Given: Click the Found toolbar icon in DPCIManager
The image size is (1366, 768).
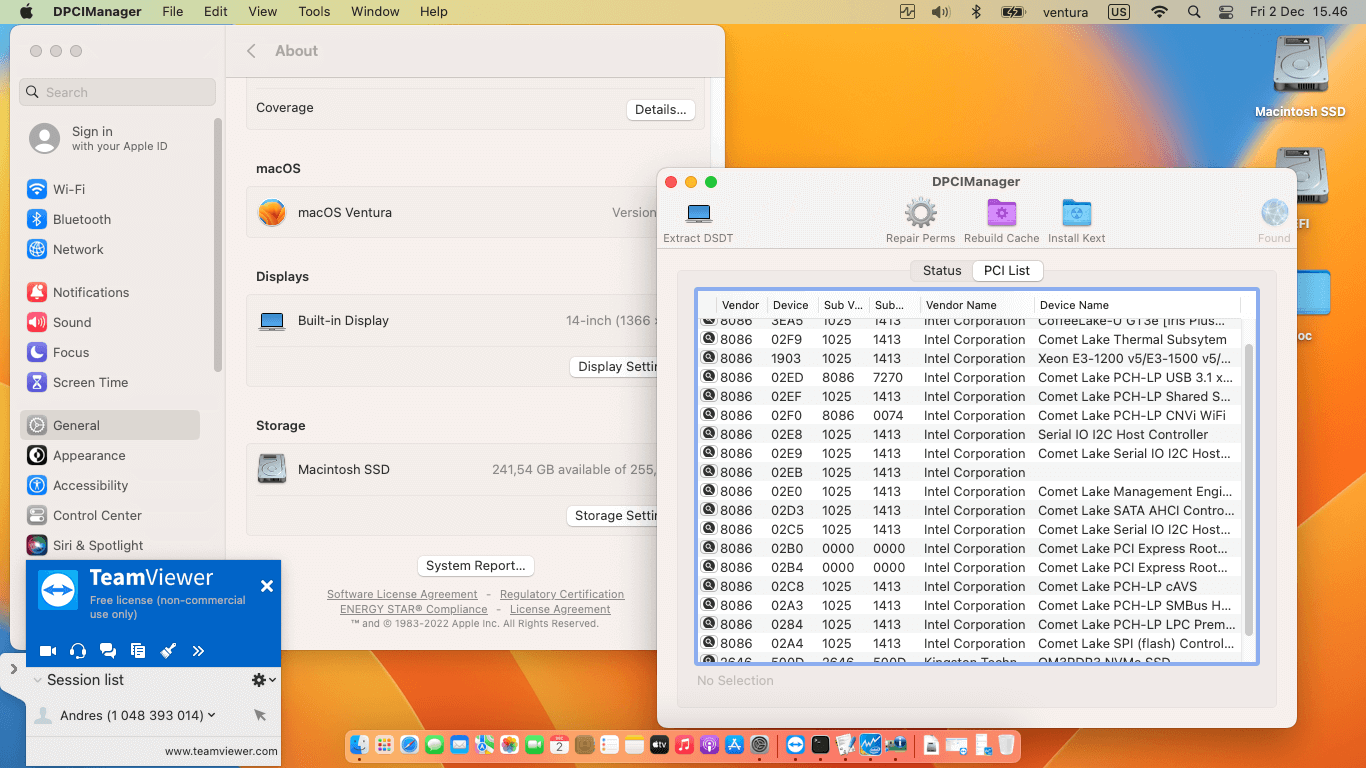Looking at the screenshot, I should coord(1274,213).
